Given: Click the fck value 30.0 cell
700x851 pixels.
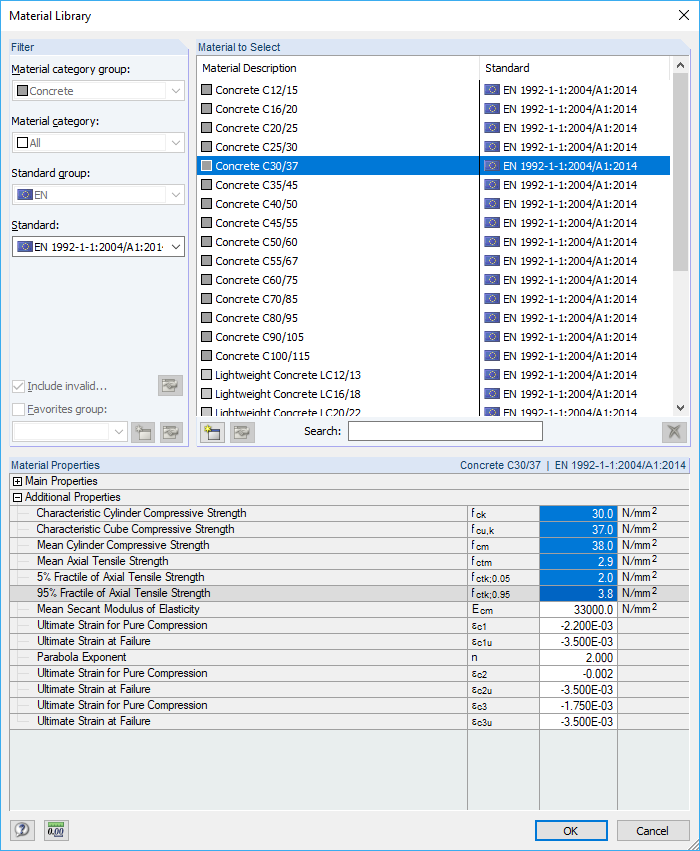Looking at the screenshot, I should click(578, 513).
